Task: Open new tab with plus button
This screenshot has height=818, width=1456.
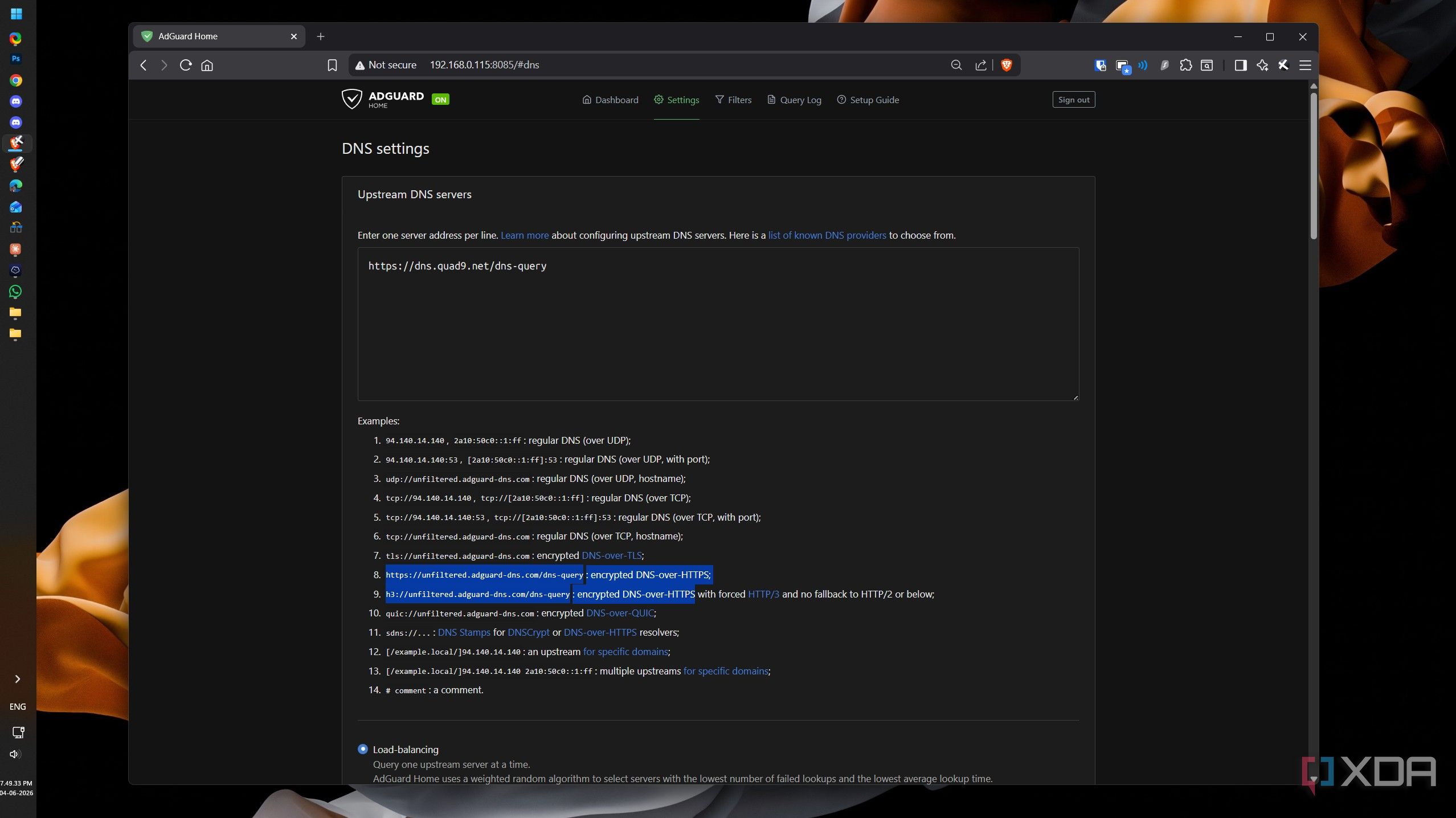Action: tap(321, 36)
